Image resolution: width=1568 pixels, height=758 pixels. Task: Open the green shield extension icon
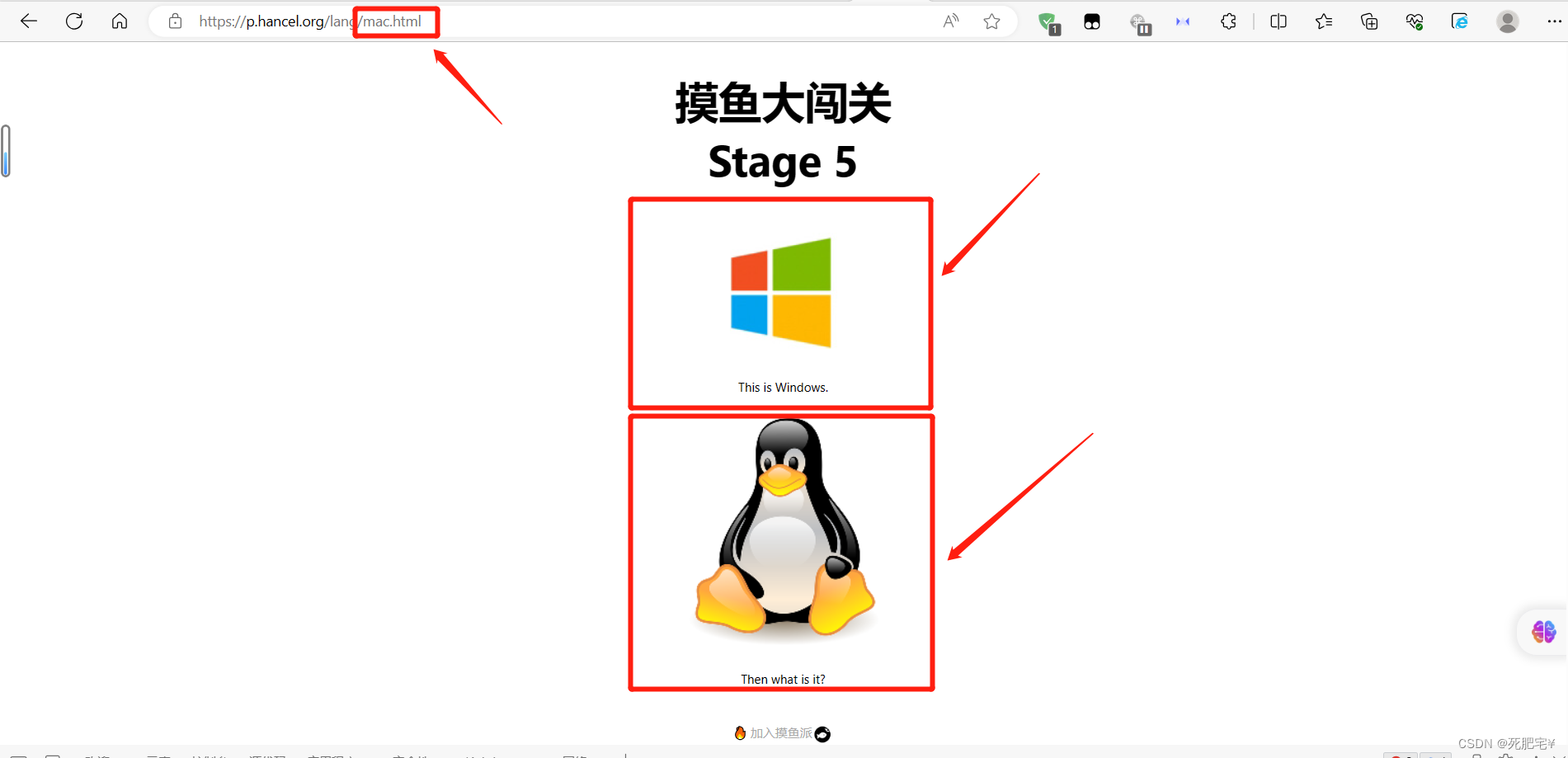[x=1049, y=23]
